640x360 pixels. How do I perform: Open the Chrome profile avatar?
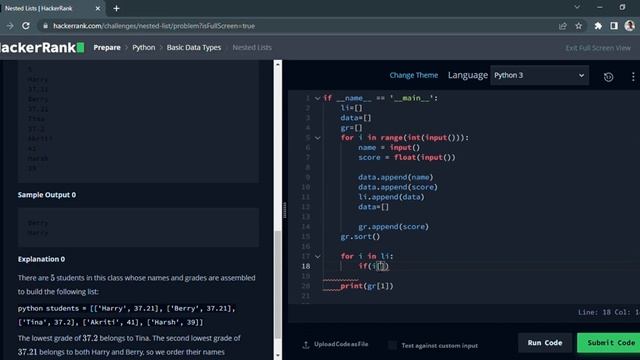pos(630,26)
